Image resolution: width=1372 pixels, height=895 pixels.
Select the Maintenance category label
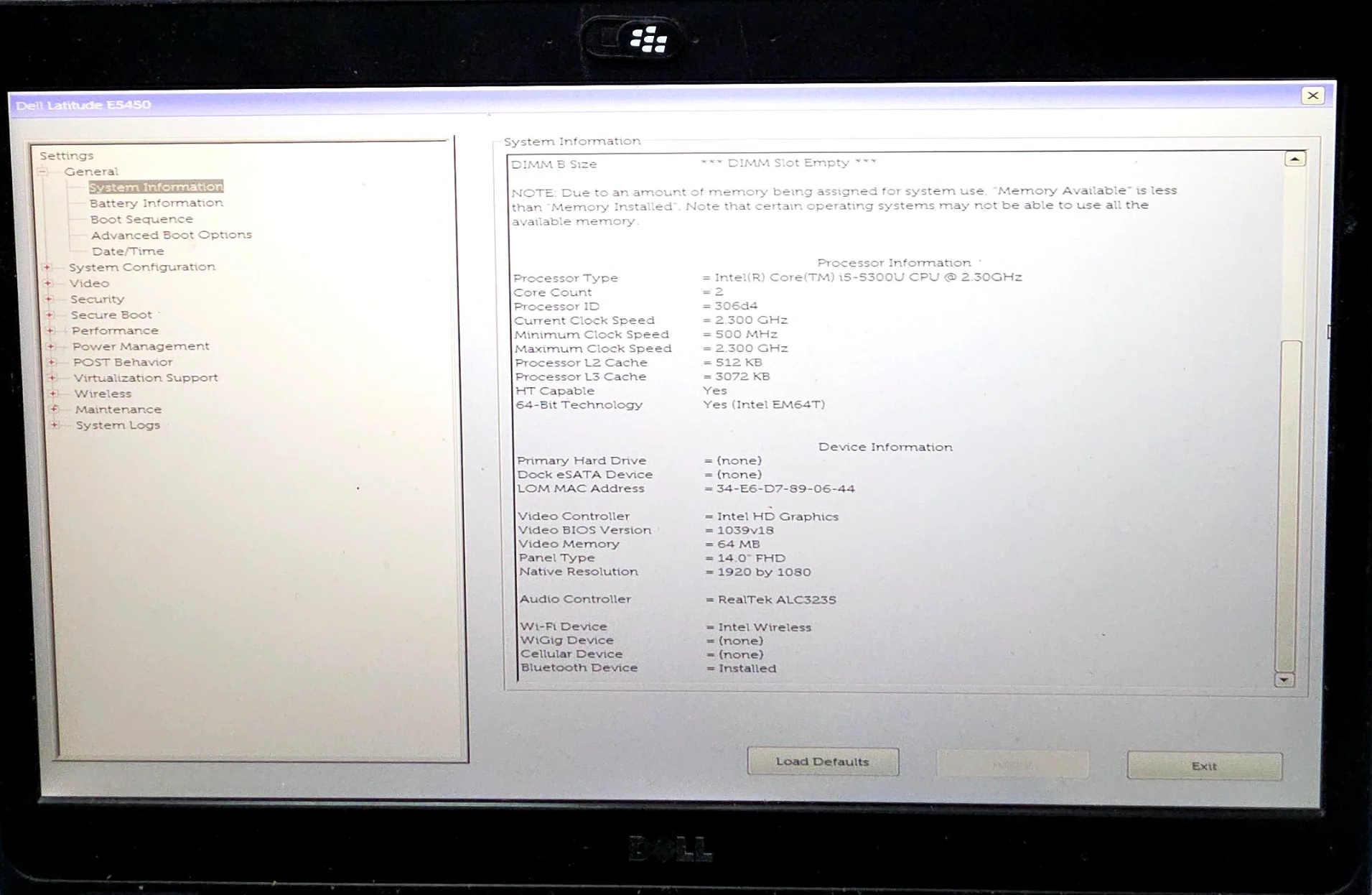coord(118,409)
